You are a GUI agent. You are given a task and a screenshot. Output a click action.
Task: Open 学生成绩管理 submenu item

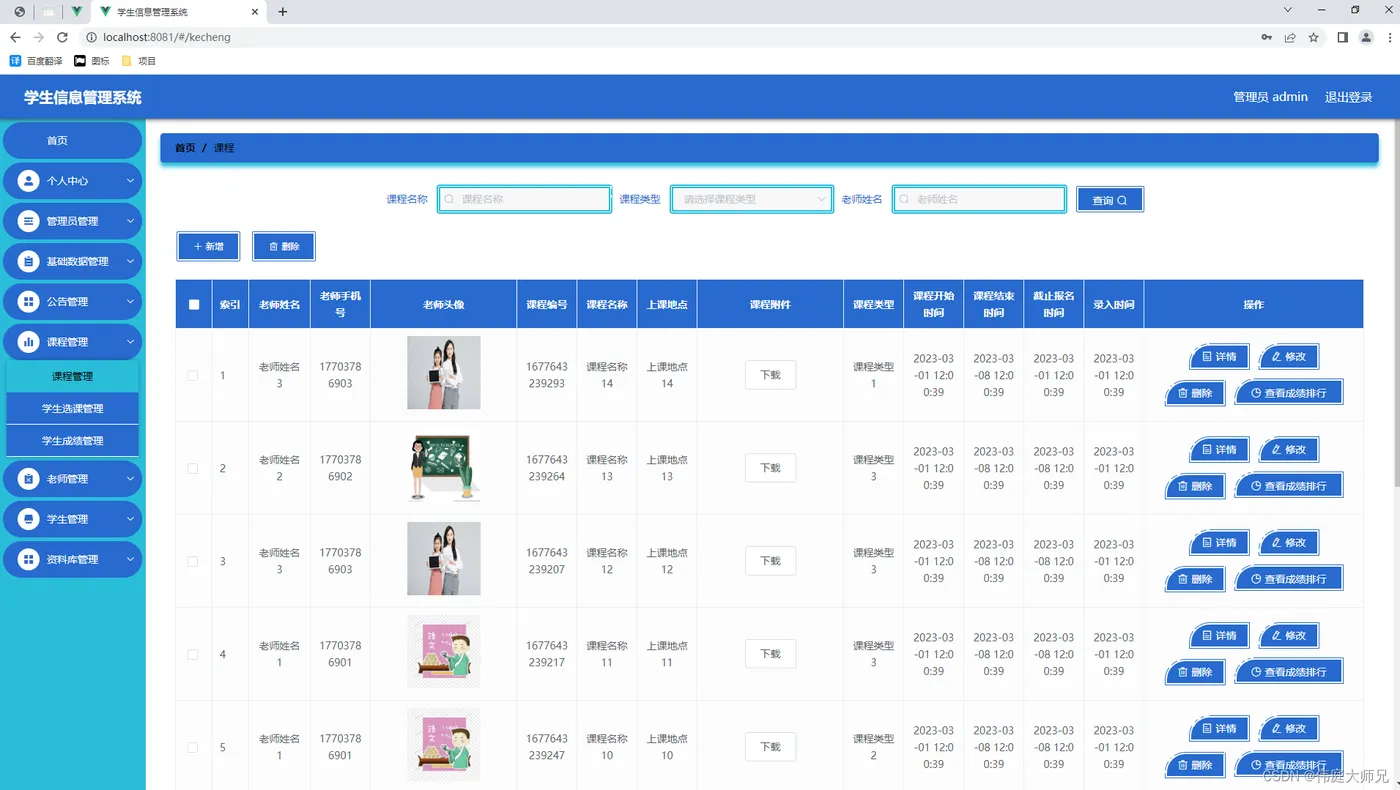(x=72, y=441)
